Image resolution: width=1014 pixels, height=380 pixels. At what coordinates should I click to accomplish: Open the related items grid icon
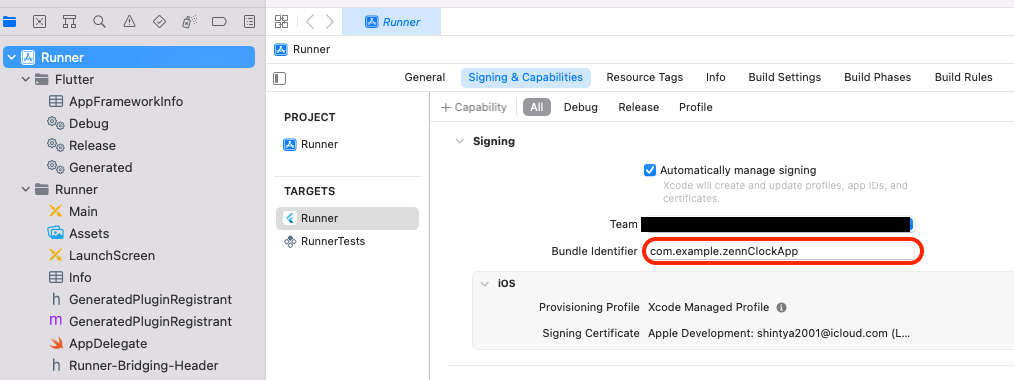(x=281, y=21)
